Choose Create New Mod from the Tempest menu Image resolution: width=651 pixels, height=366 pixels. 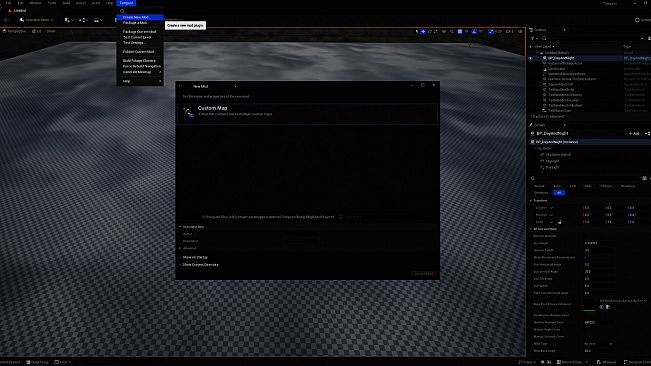[140, 17]
